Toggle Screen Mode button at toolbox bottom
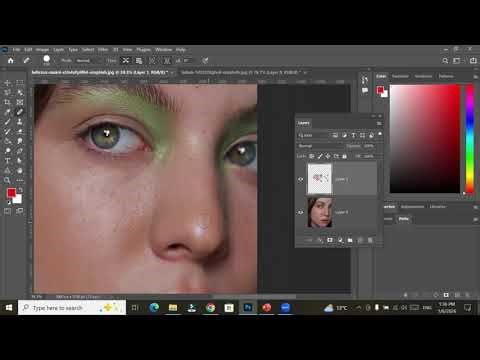Image resolution: width=480 pixels, height=360 pixels. 20,211
